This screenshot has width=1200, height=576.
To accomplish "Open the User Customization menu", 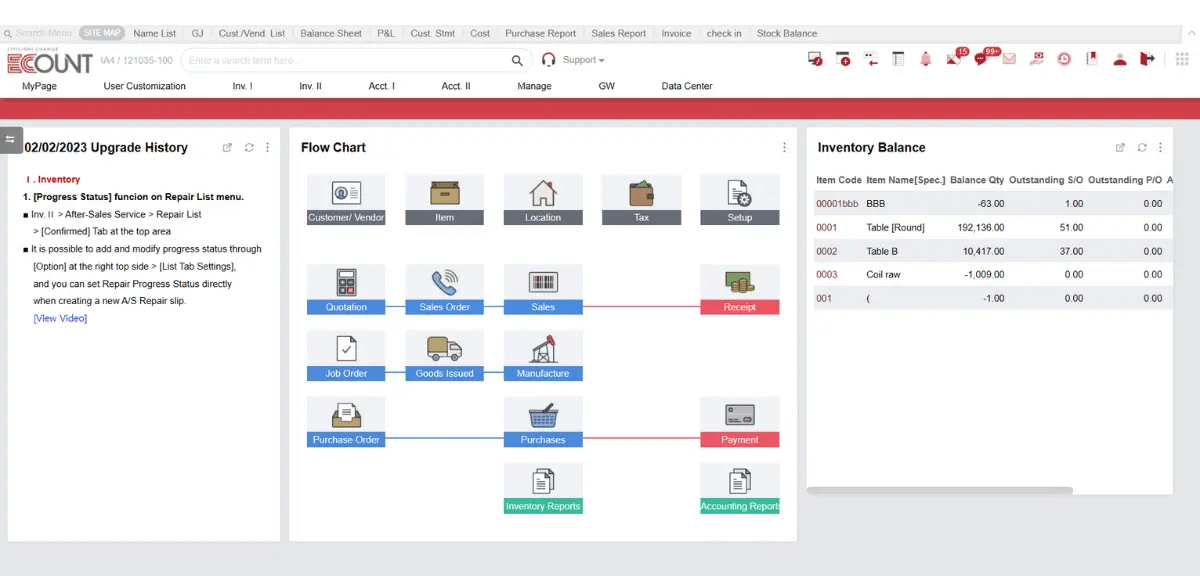I will (x=144, y=86).
